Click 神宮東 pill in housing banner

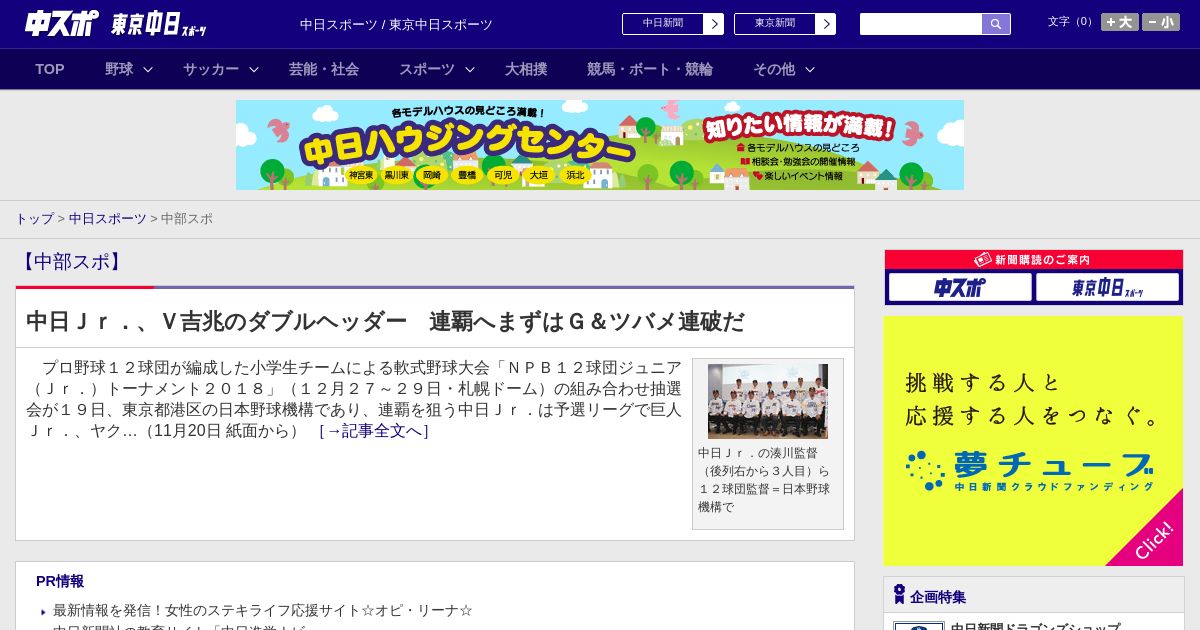point(361,175)
